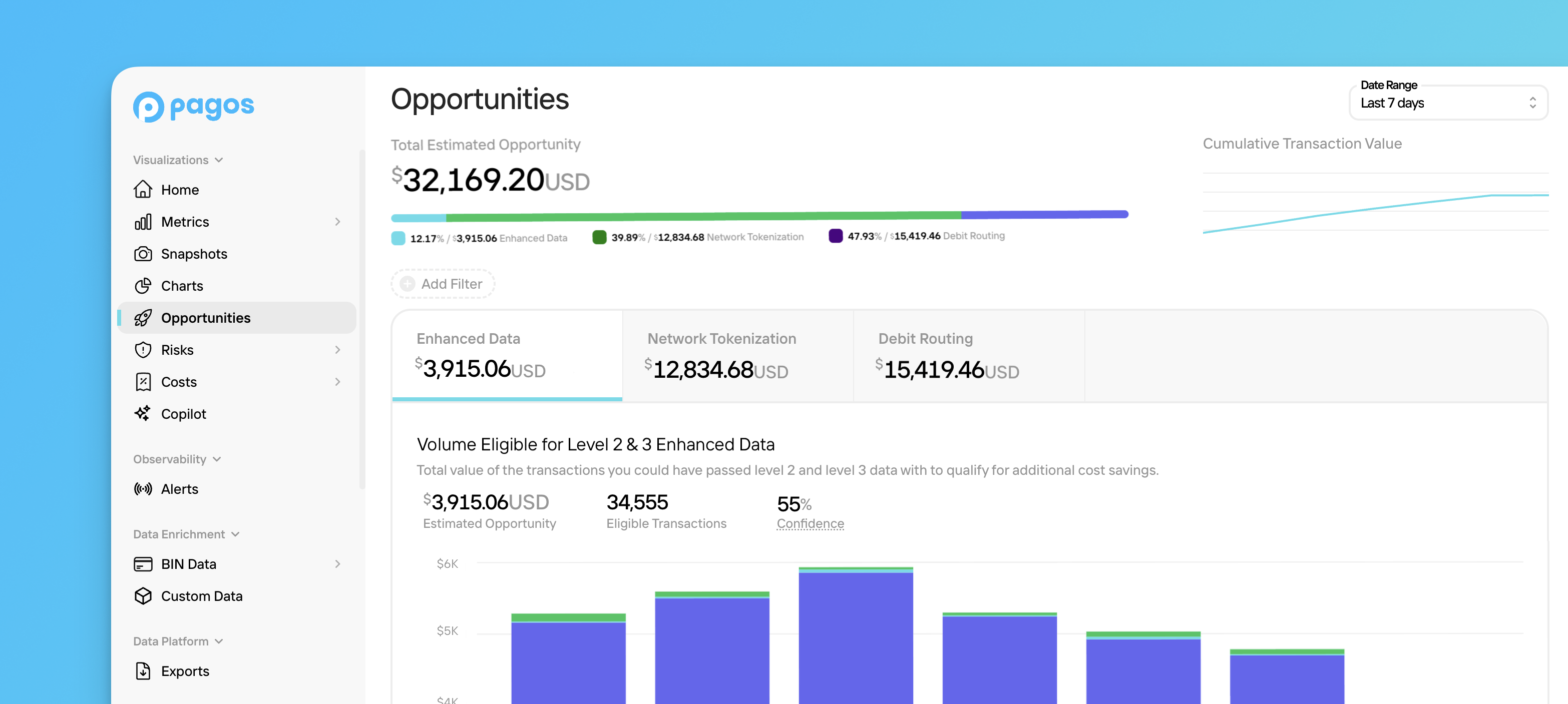
Task: Collapse the Visualizations section
Action: 178,160
